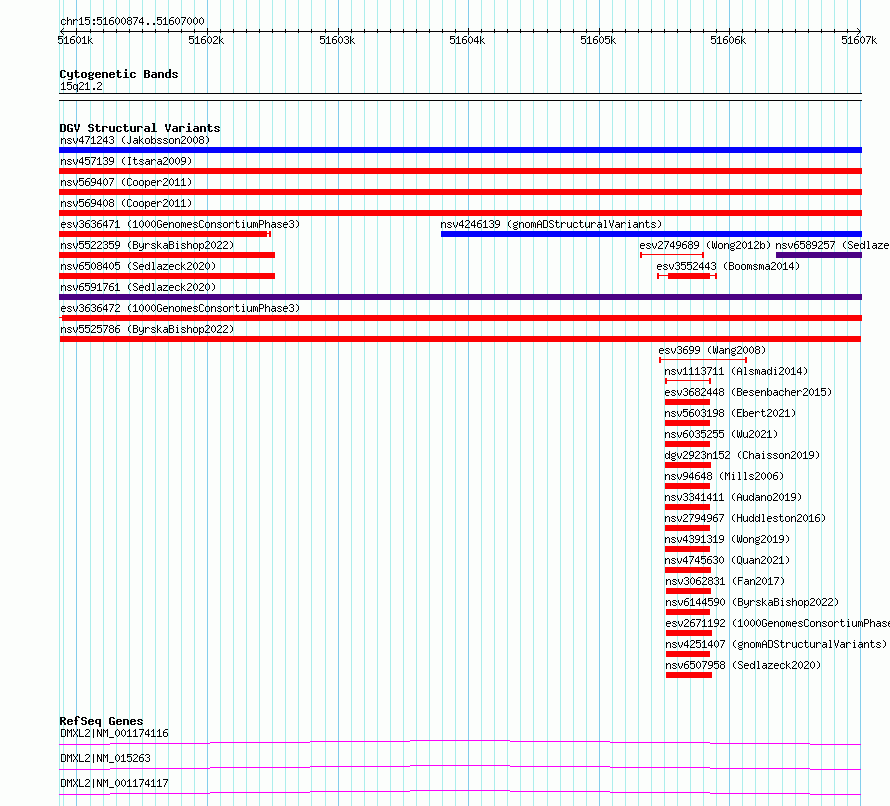890x806 pixels.
Task: Open the DMXL2|NM_001174116 gene label
Action: coord(114,733)
